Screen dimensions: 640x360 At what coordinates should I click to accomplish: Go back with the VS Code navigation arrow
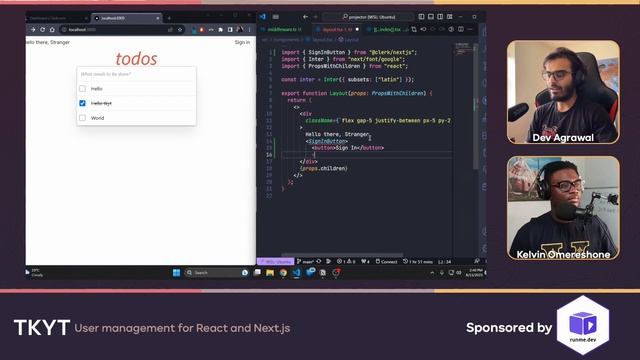click(305, 17)
